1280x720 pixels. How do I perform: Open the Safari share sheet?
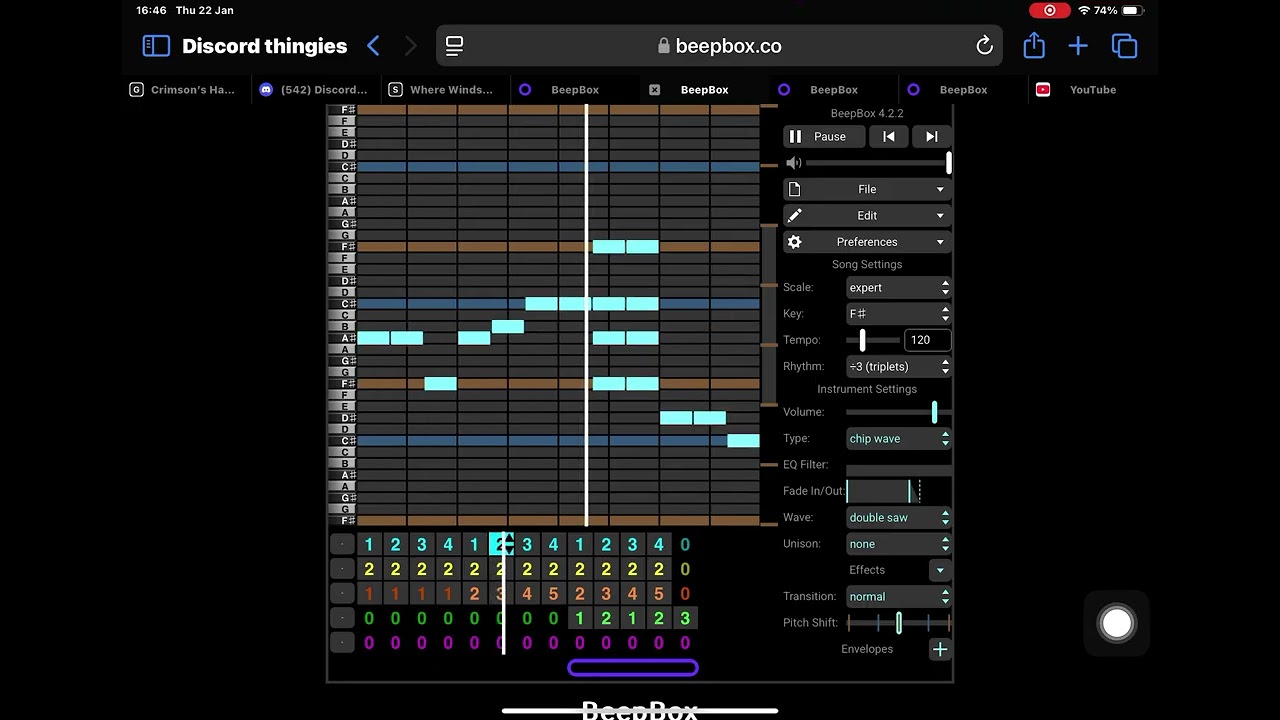point(1034,46)
